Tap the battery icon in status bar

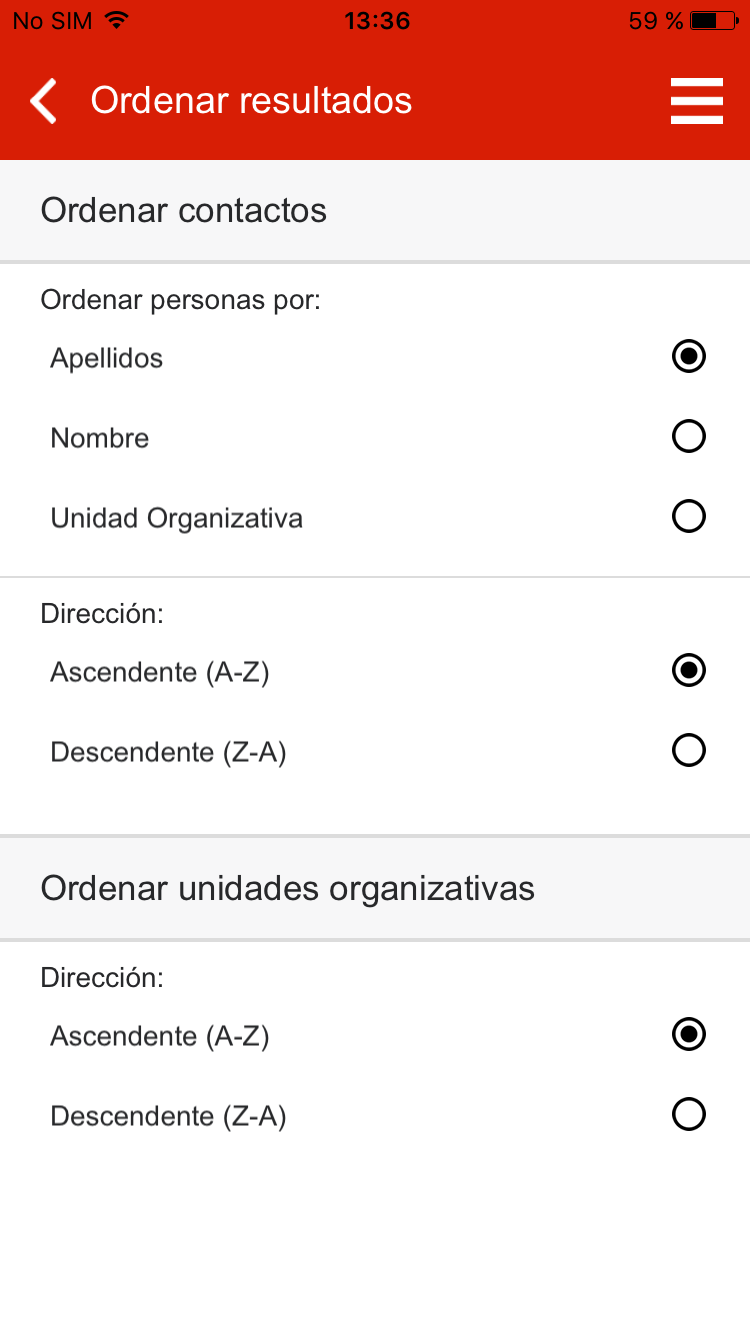717,21
